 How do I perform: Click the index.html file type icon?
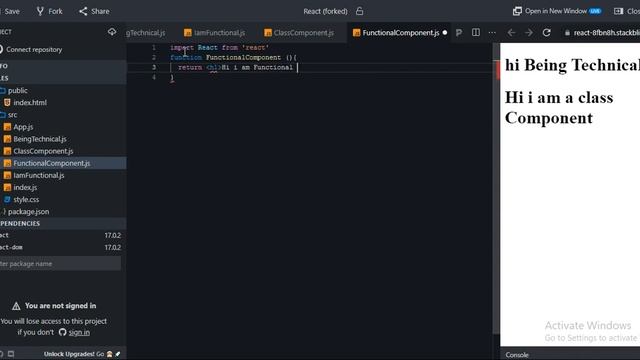tap(7, 102)
